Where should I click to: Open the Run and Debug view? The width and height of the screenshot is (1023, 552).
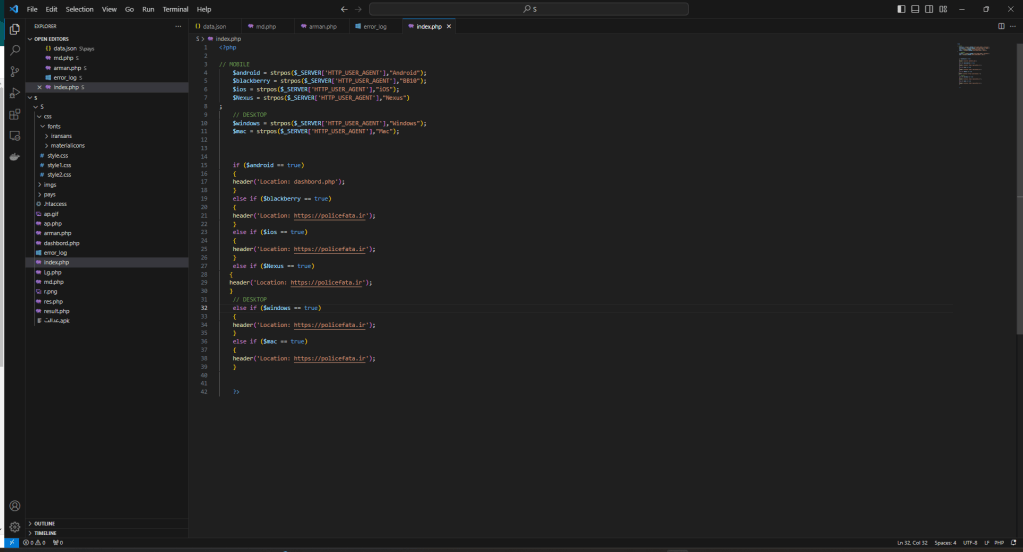(15, 92)
